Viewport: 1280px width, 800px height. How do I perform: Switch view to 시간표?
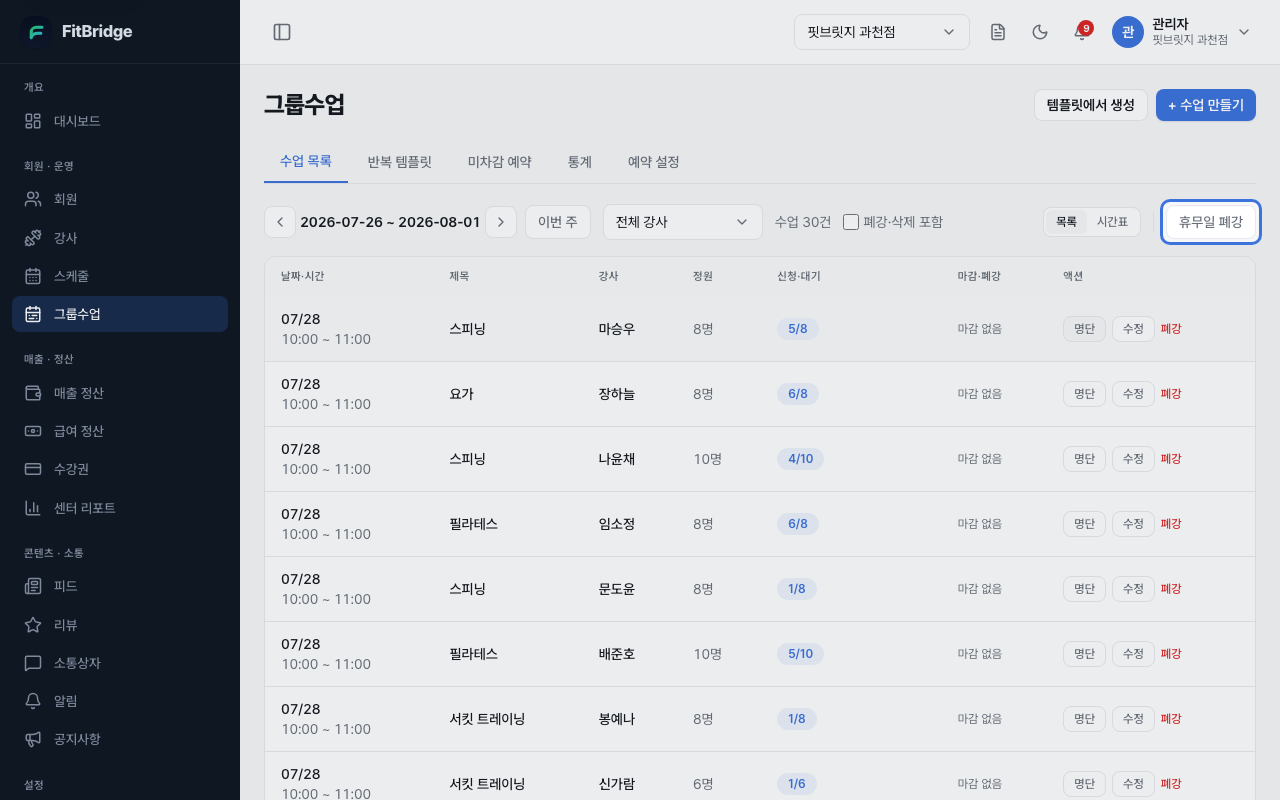point(1112,222)
